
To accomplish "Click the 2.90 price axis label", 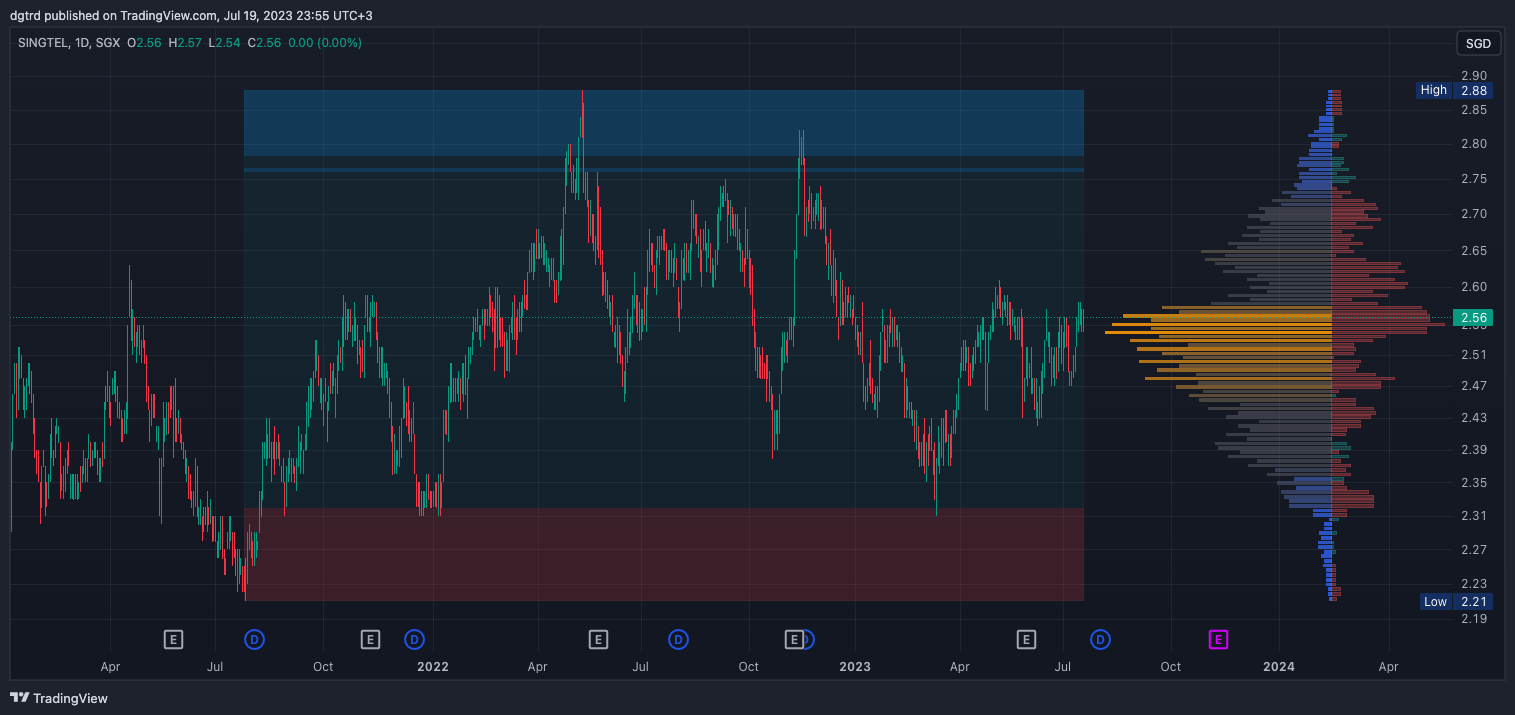I will pyautogui.click(x=1474, y=75).
